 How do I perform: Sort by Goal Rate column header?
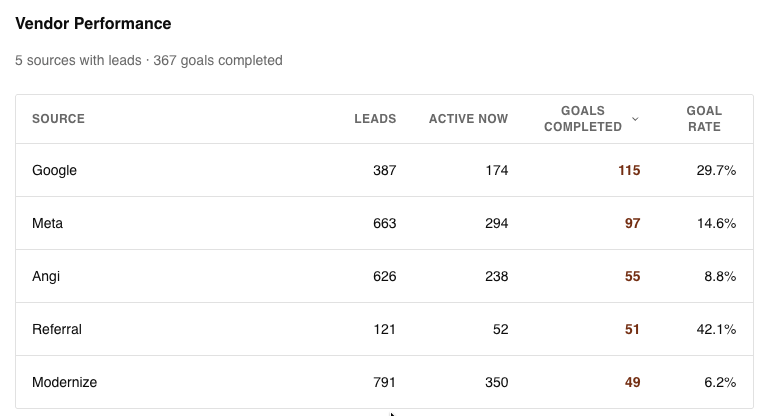click(704, 119)
